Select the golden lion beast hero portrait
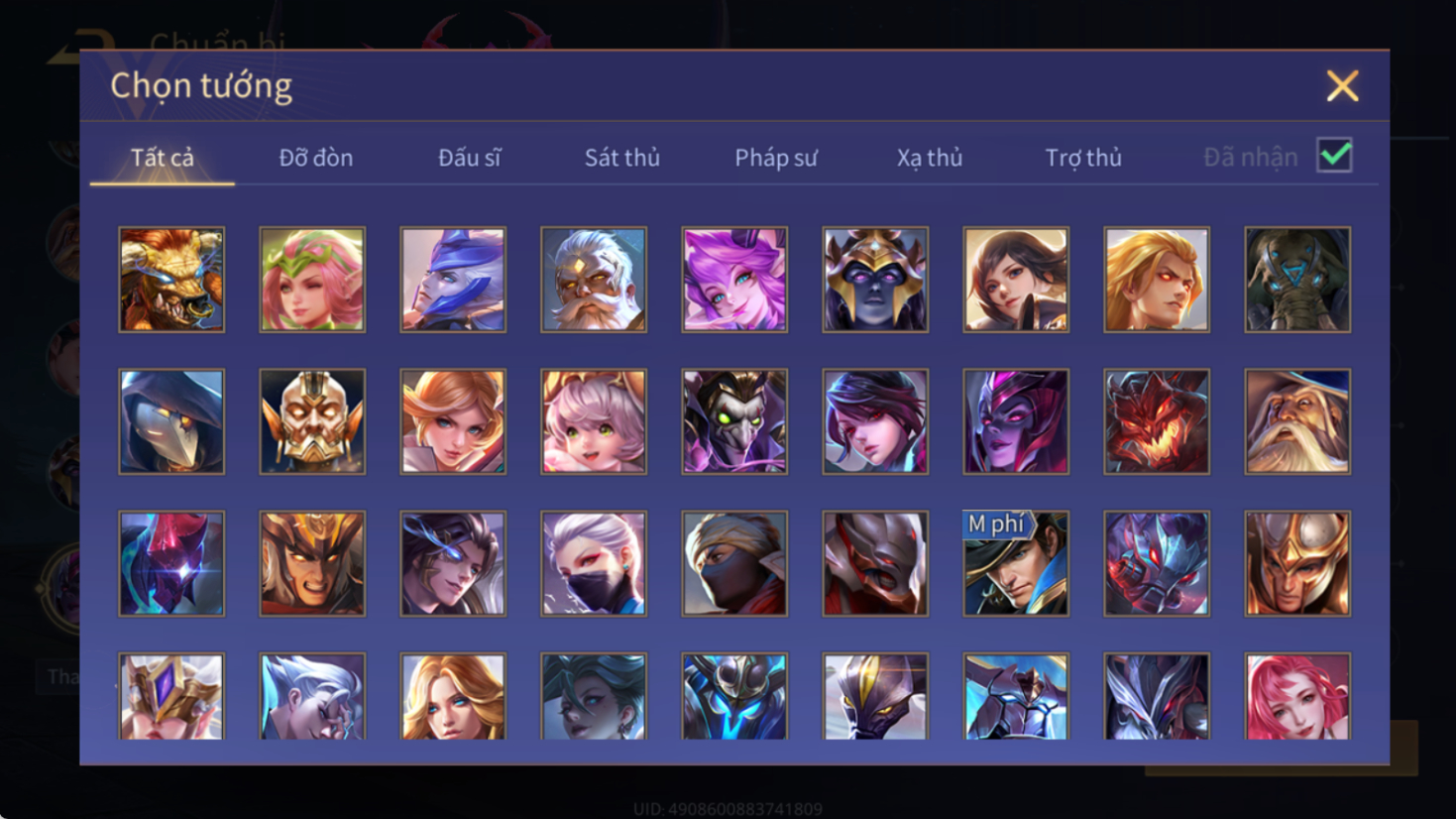The width and height of the screenshot is (1456, 819). 171,280
